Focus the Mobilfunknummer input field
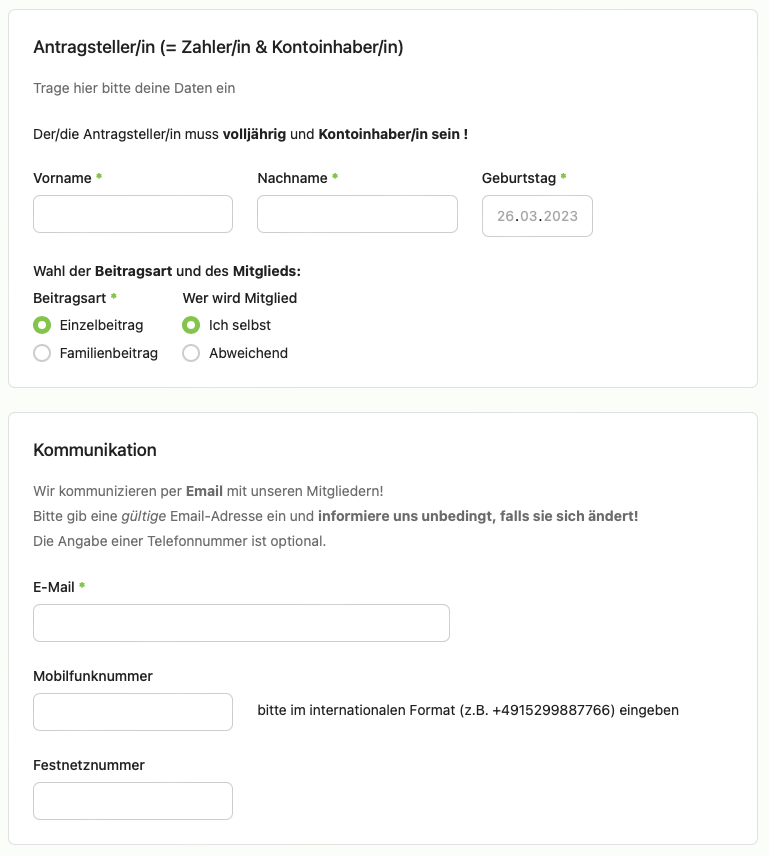The image size is (769, 856). pyautogui.click(x=133, y=712)
